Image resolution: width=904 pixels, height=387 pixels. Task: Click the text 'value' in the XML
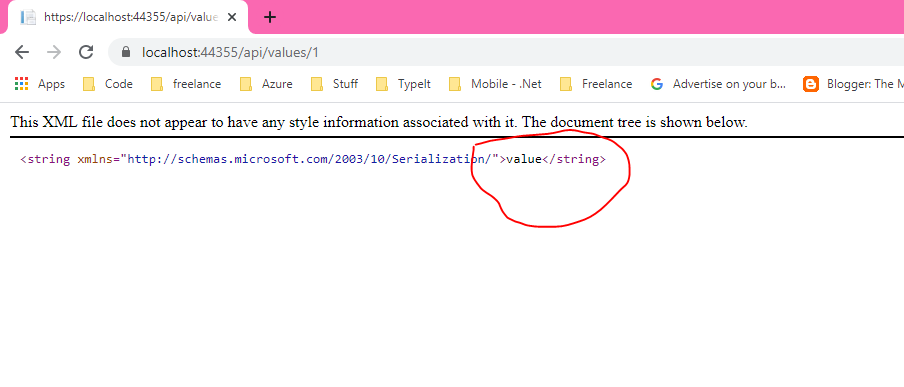pyautogui.click(x=523, y=159)
